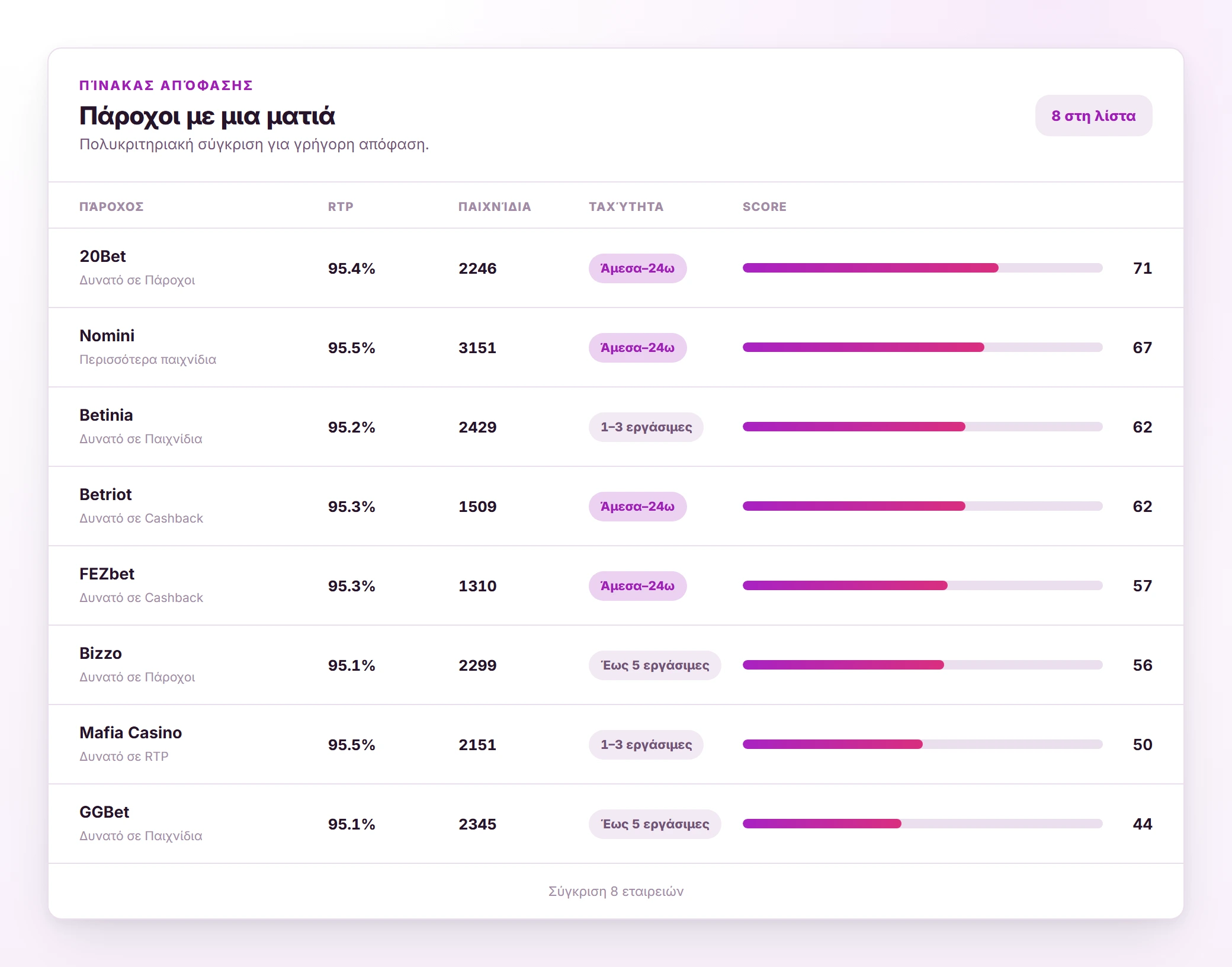
Task: Click GGBet's "Έως 5 εργάσιμες" speed pill
Action: pyautogui.click(x=654, y=824)
